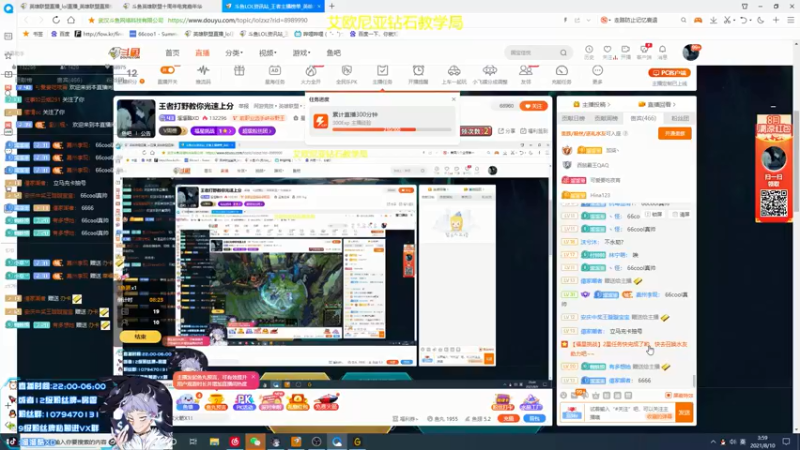Click the PC客户端 button
800x450 pixels.
click(669, 72)
